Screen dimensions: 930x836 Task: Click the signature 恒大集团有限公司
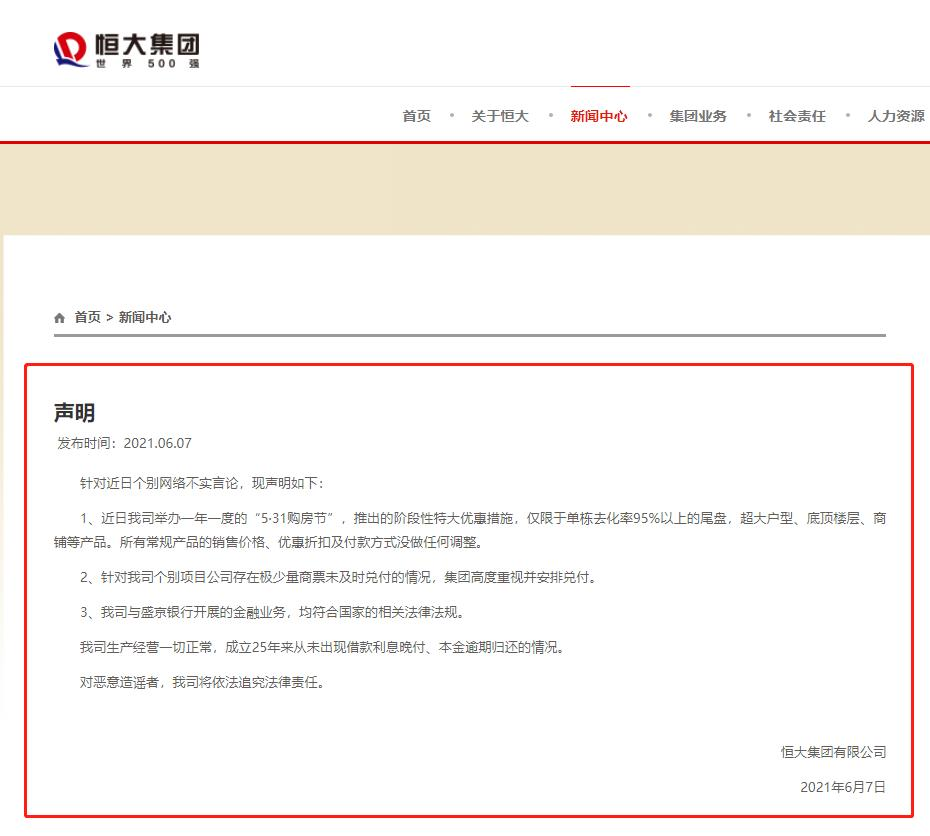pyautogui.click(x=833, y=752)
